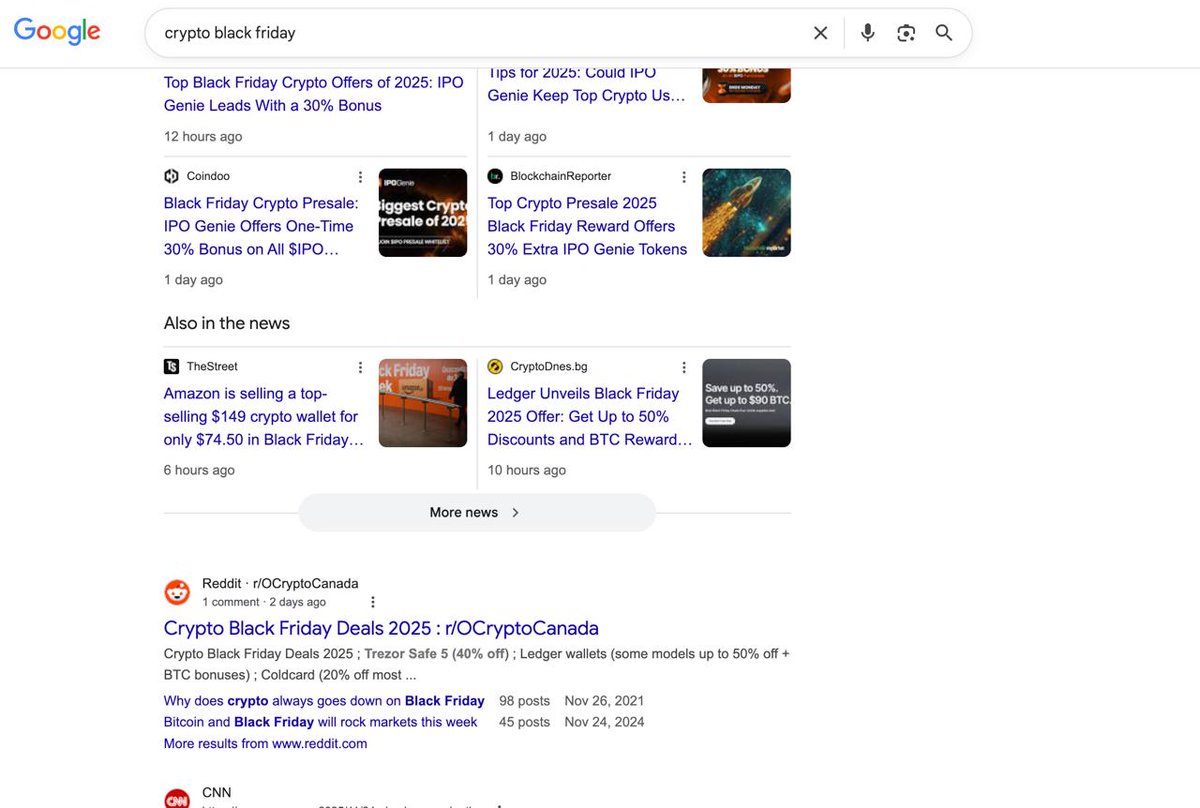The width and height of the screenshot is (1200, 808).
Task: Click the 98 posts count
Action: coord(525,701)
